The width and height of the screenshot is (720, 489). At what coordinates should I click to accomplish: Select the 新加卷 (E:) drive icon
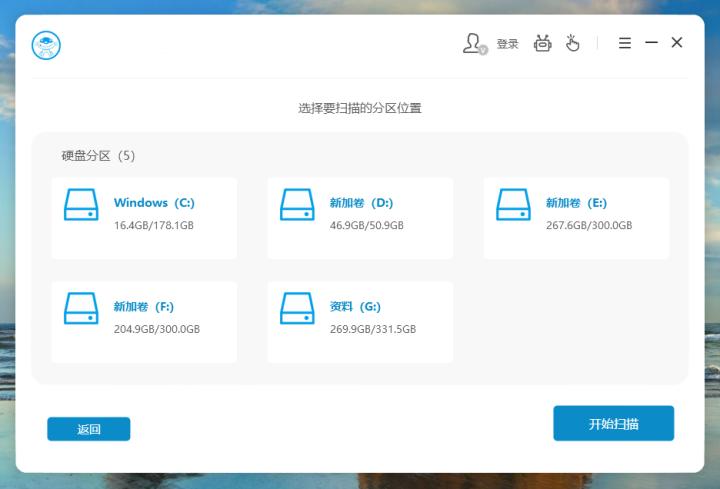(x=513, y=204)
